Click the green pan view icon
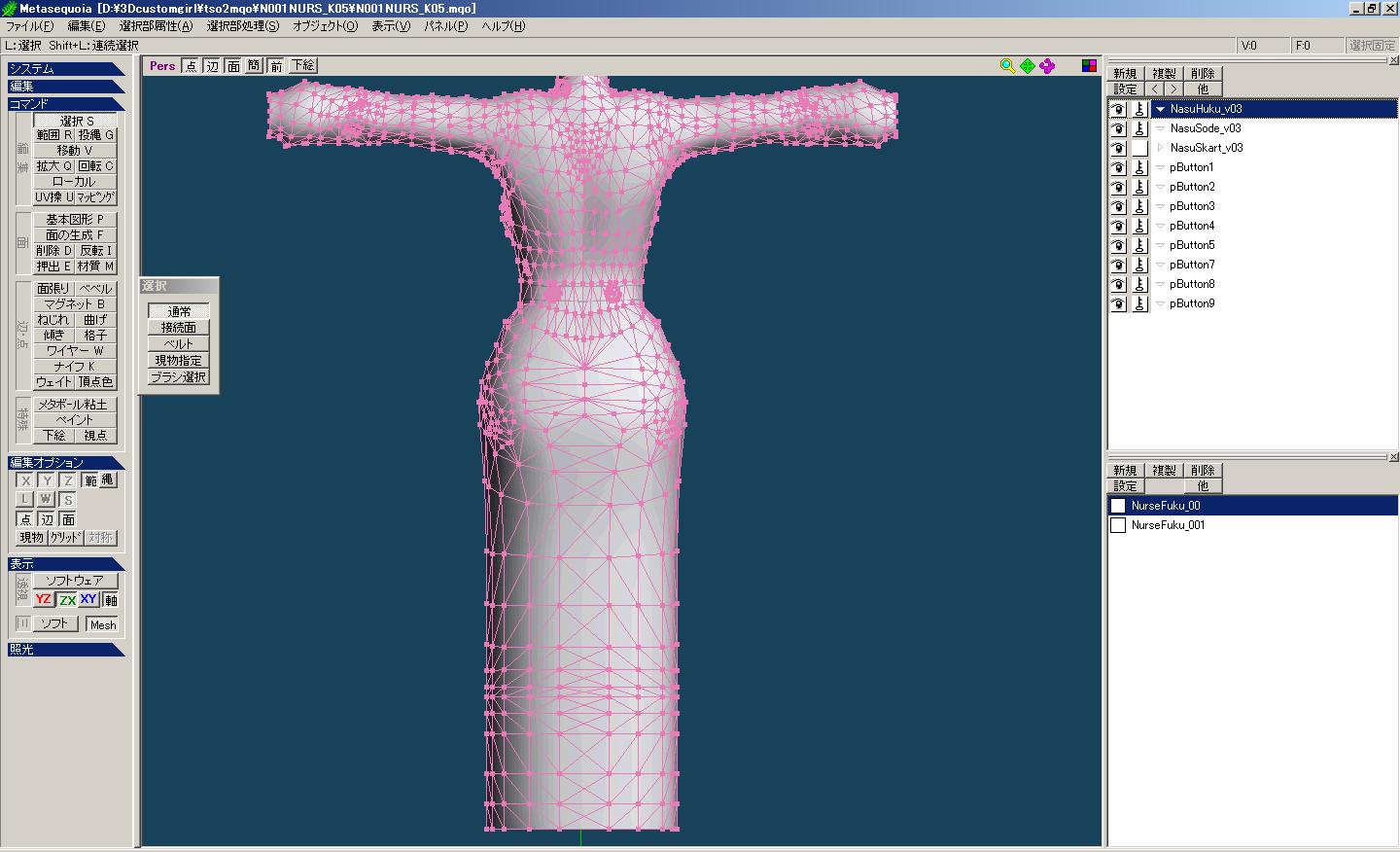Viewport: 1400px width, 852px height. coord(1027,65)
